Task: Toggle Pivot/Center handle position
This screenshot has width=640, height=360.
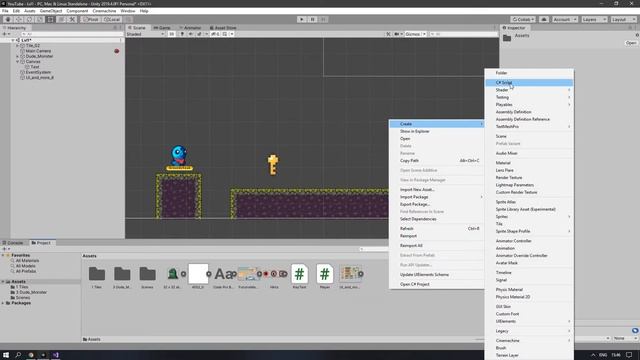Action: tap(91, 19)
